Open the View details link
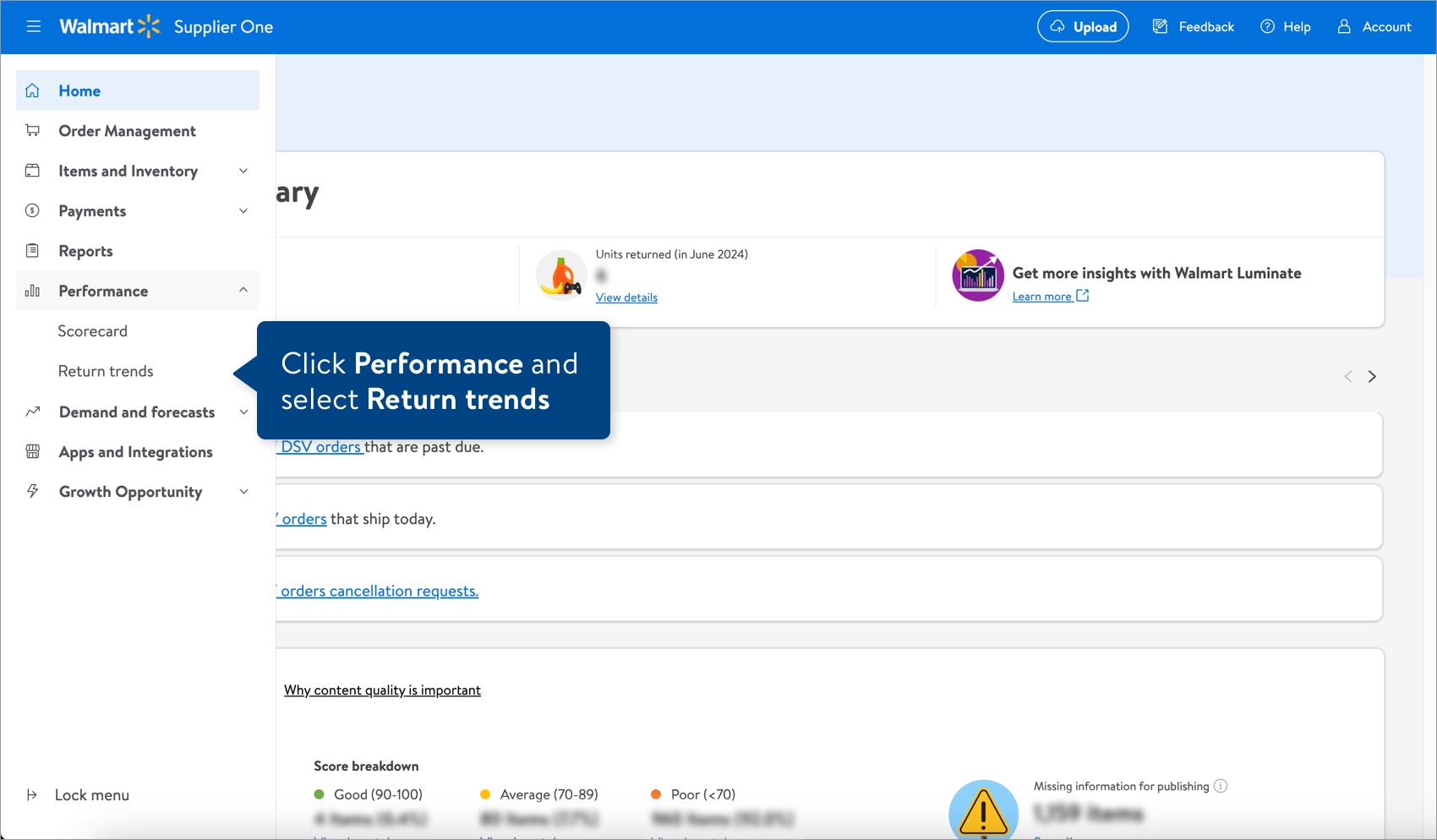 click(626, 297)
